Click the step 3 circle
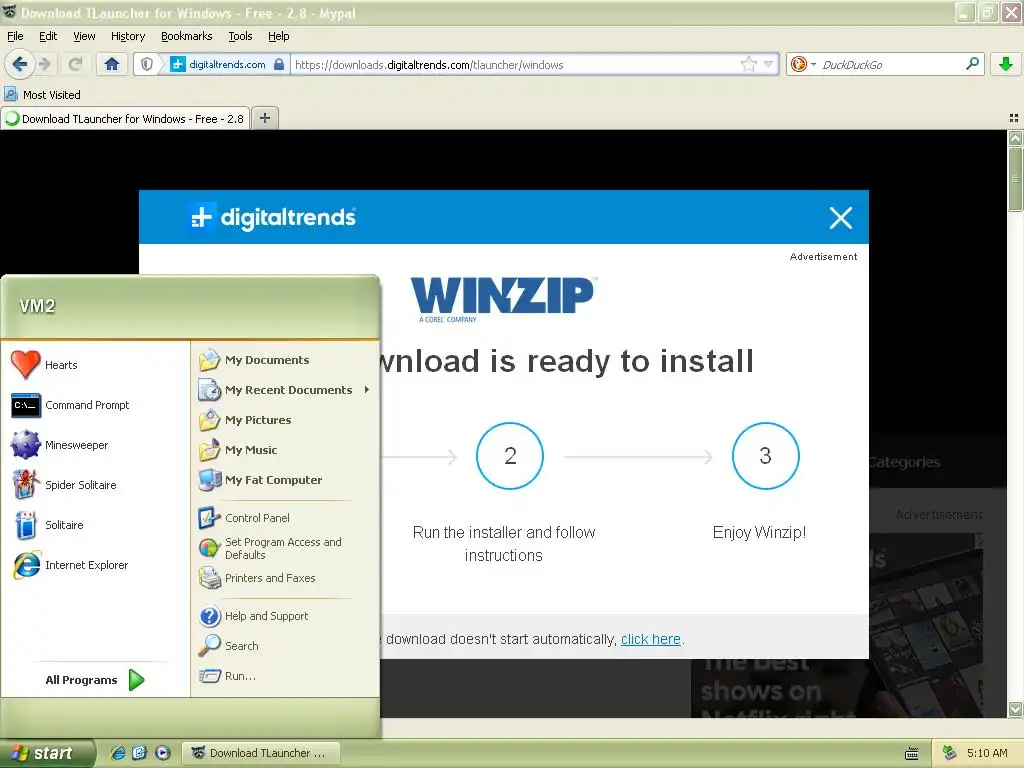 [x=765, y=456]
